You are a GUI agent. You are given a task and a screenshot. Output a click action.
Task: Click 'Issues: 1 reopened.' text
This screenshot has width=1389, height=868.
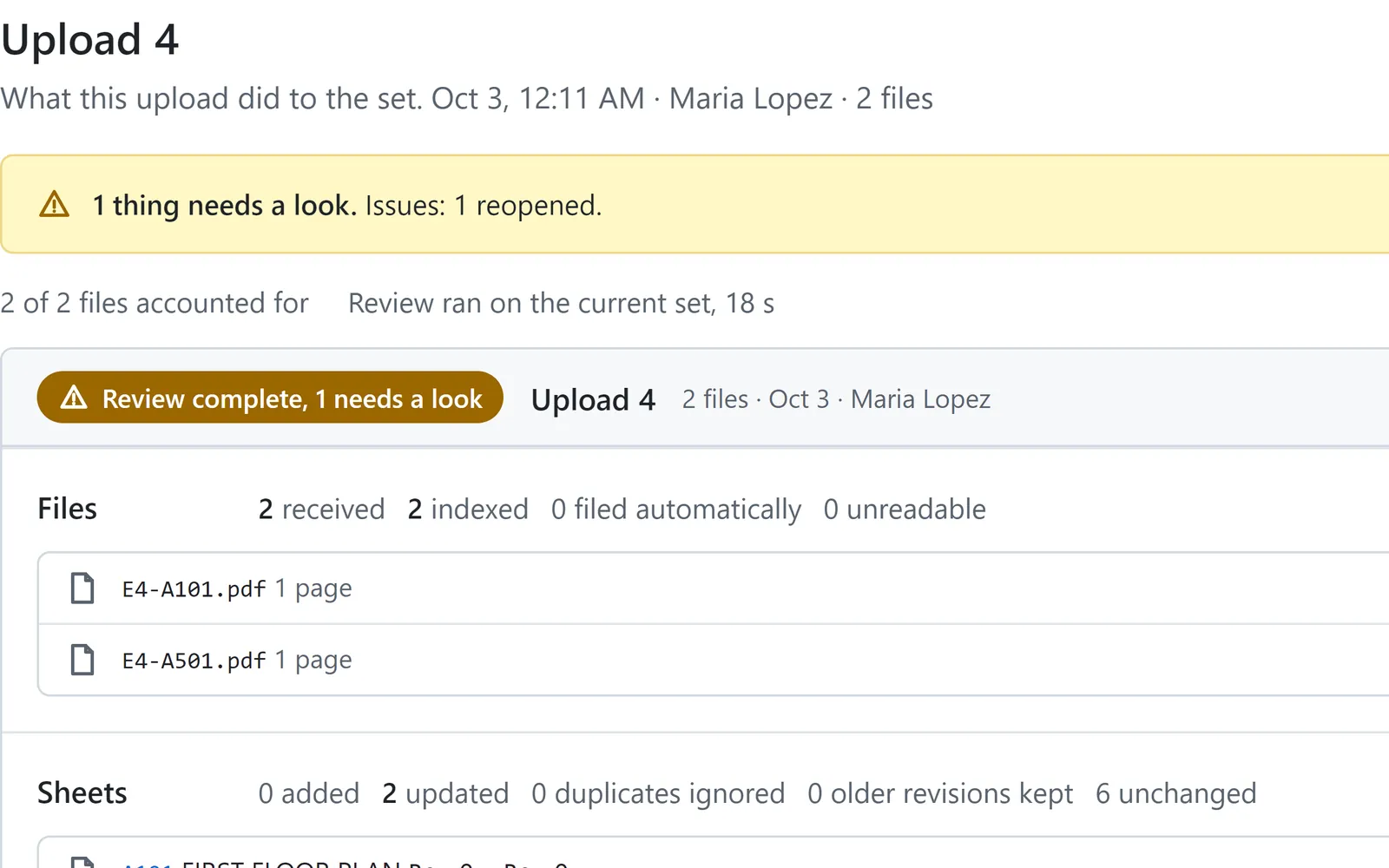[484, 206]
